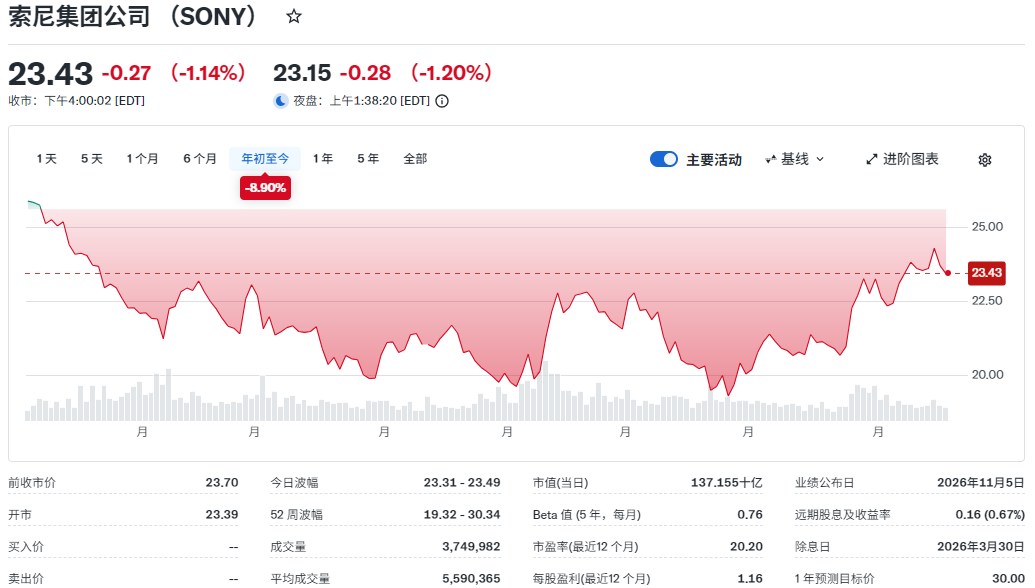Click the 收市 time 下午4:00:02 [EDT]

(94, 101)
